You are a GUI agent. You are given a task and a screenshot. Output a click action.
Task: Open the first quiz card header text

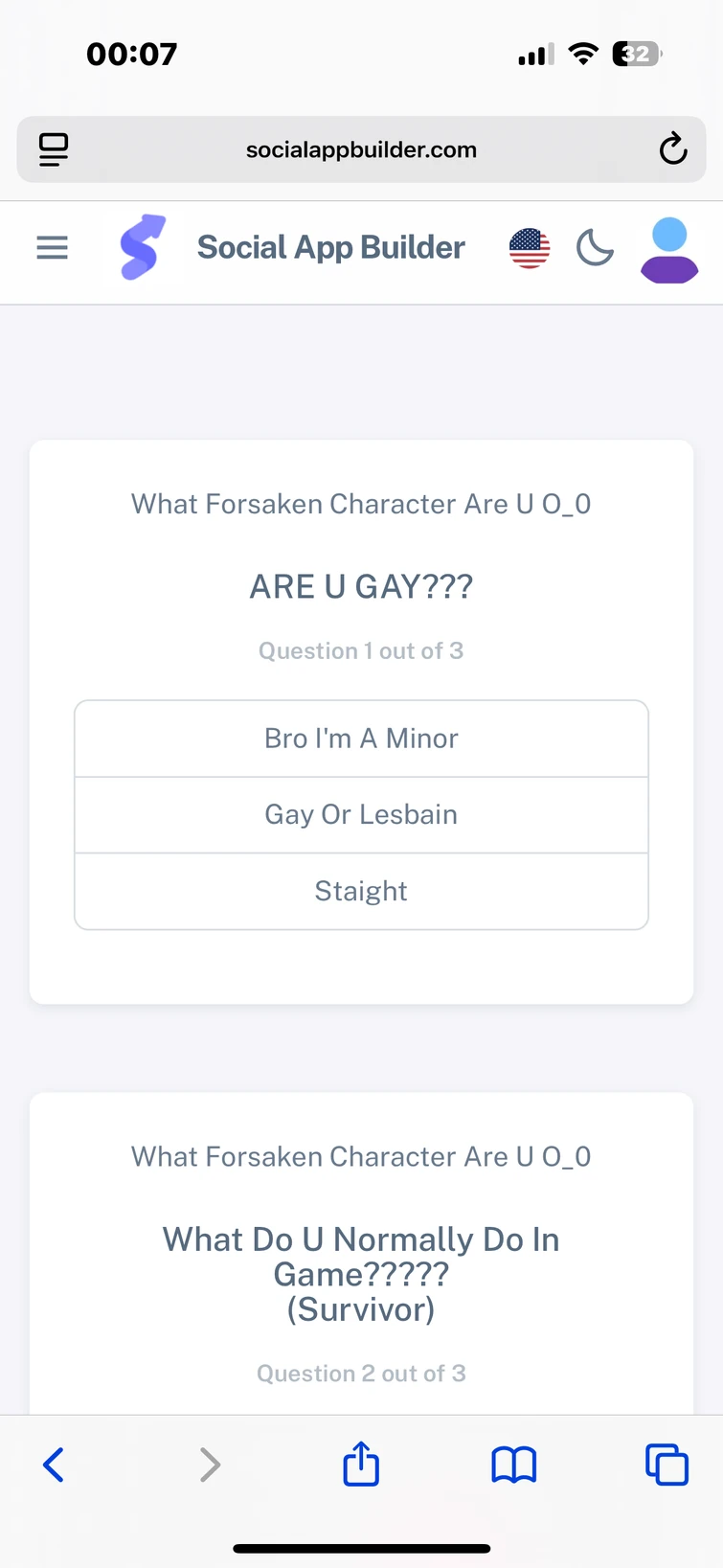pyautogui.click(x=361, y=504)
